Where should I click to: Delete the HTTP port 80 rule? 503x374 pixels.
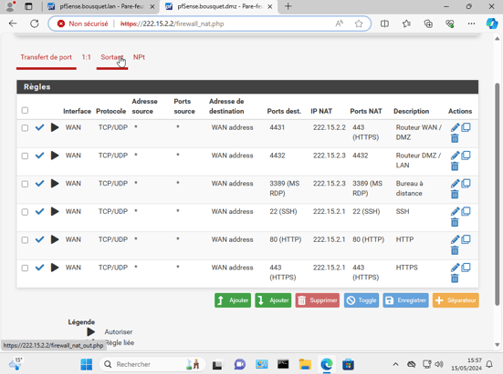pos(455,250)
